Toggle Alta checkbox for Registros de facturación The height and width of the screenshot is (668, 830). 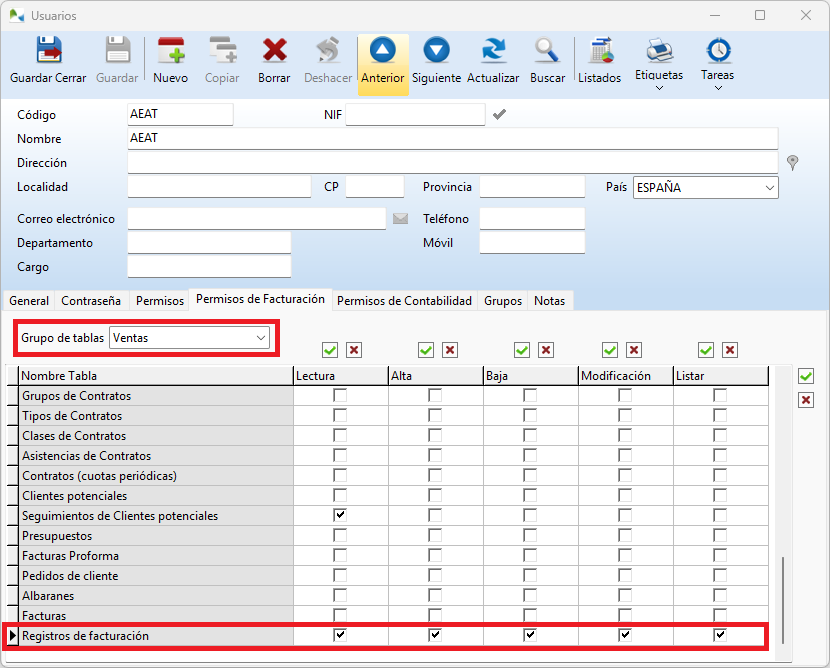coord(435,635)
